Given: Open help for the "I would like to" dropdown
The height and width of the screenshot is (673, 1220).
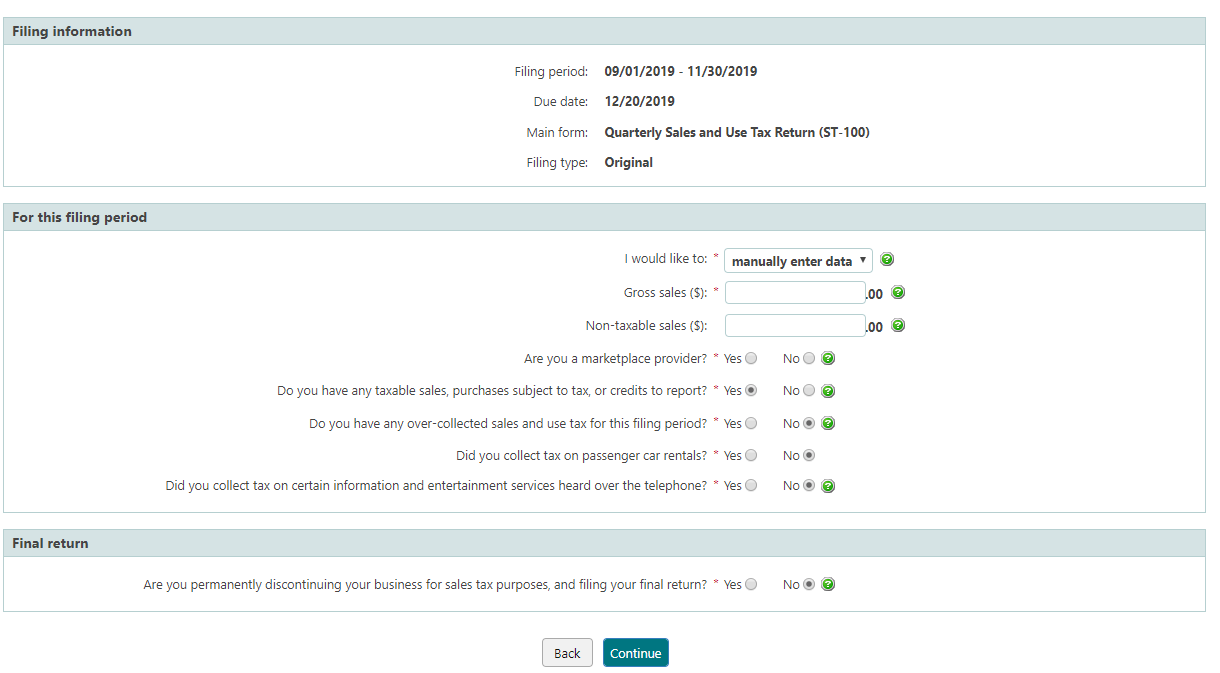Looking at the screenshot, I should (887, 260).
